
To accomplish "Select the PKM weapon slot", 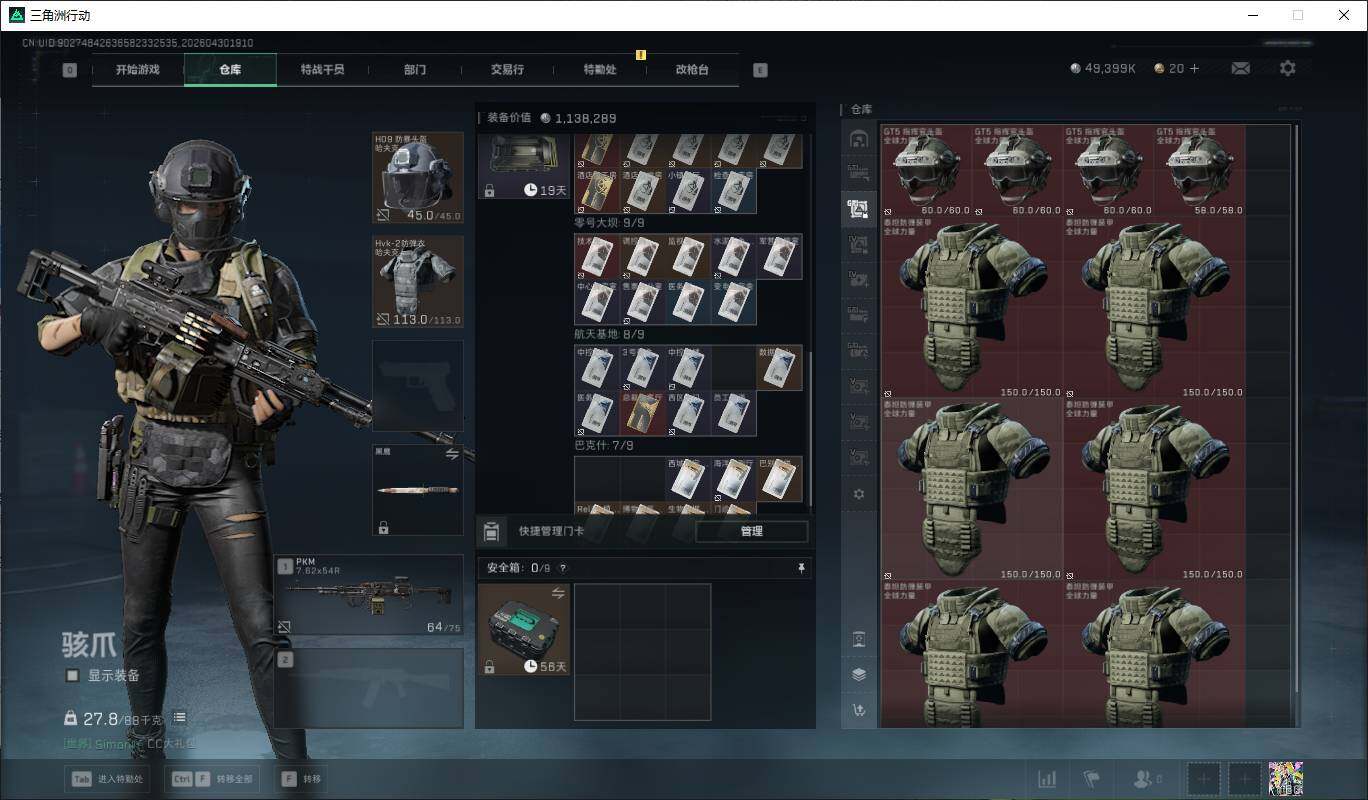I will coord(369,595).
